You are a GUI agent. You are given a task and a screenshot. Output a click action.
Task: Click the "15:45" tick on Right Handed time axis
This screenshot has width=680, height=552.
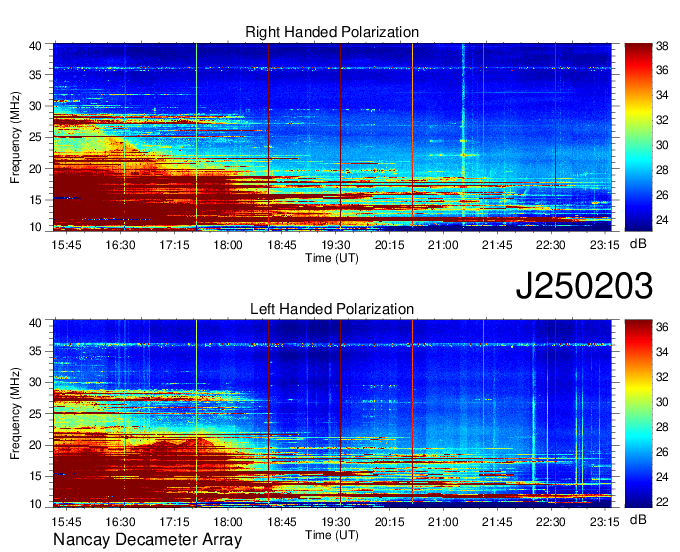point(66,245)
